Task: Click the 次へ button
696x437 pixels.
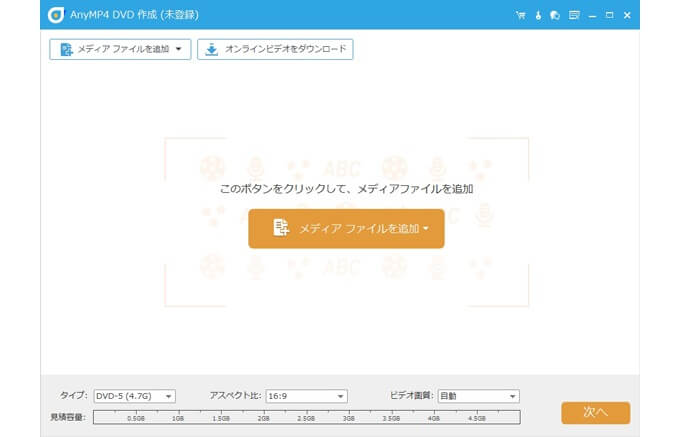Action: pos(595,413)
